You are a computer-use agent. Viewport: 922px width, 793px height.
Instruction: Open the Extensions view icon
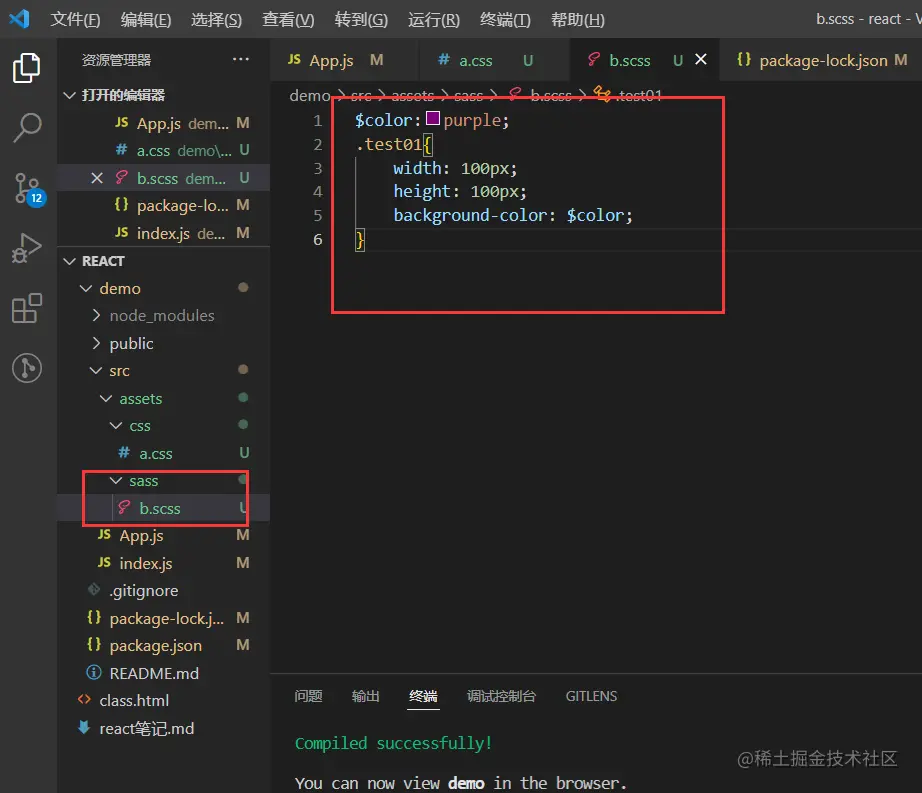tap(27, 308)
